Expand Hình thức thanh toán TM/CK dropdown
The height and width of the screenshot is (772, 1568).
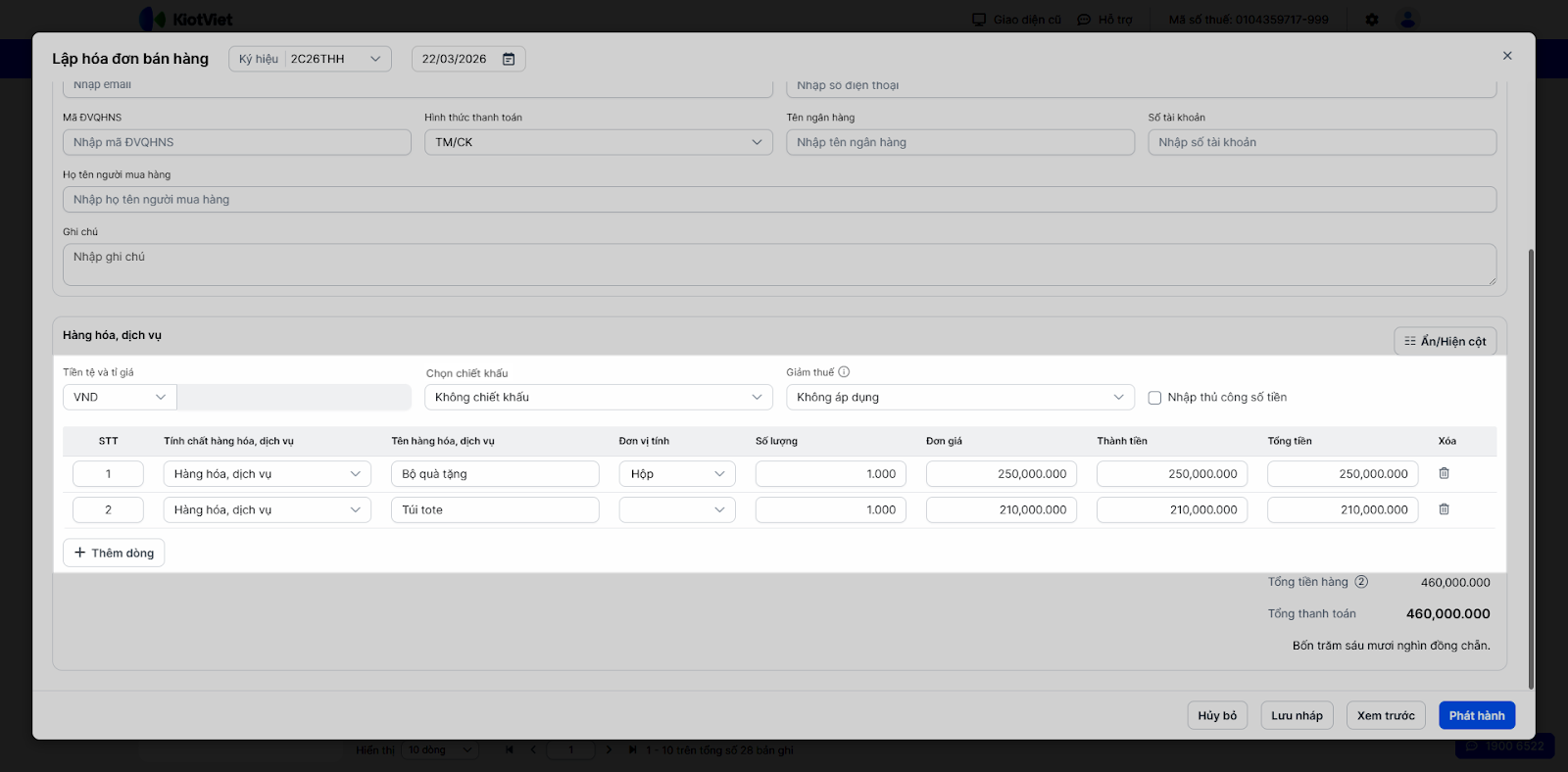(x=598, y=142)
